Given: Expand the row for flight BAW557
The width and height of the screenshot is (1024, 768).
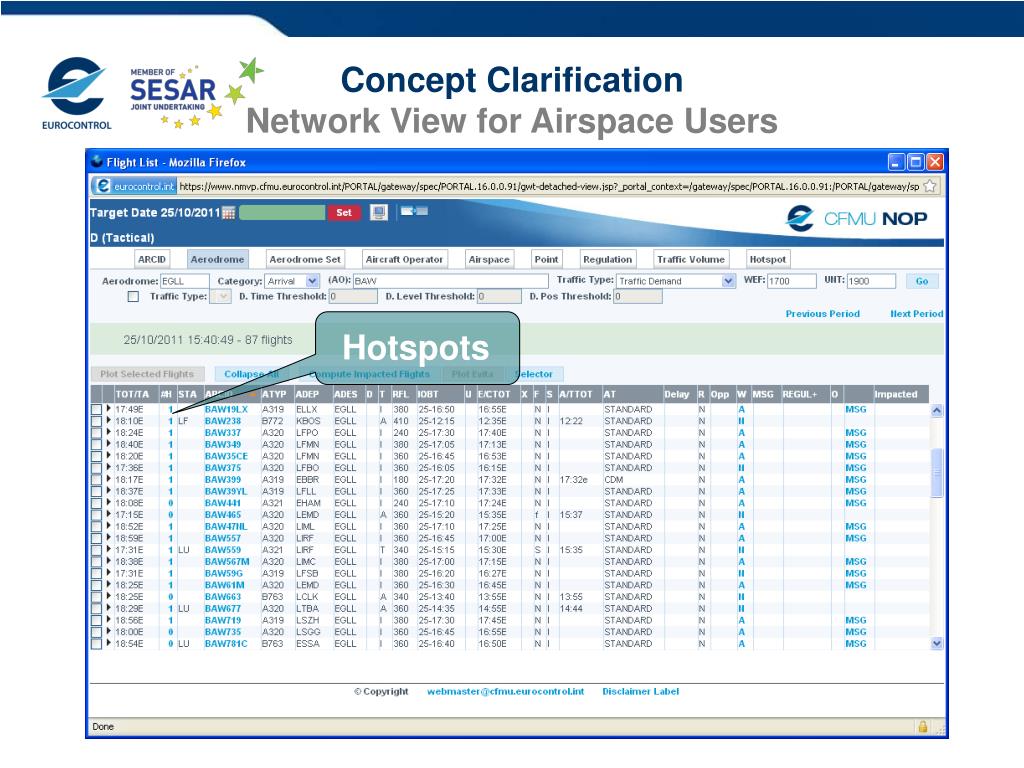Looking at the screenshot, I should pyautogui.click(x=108, y=538).
